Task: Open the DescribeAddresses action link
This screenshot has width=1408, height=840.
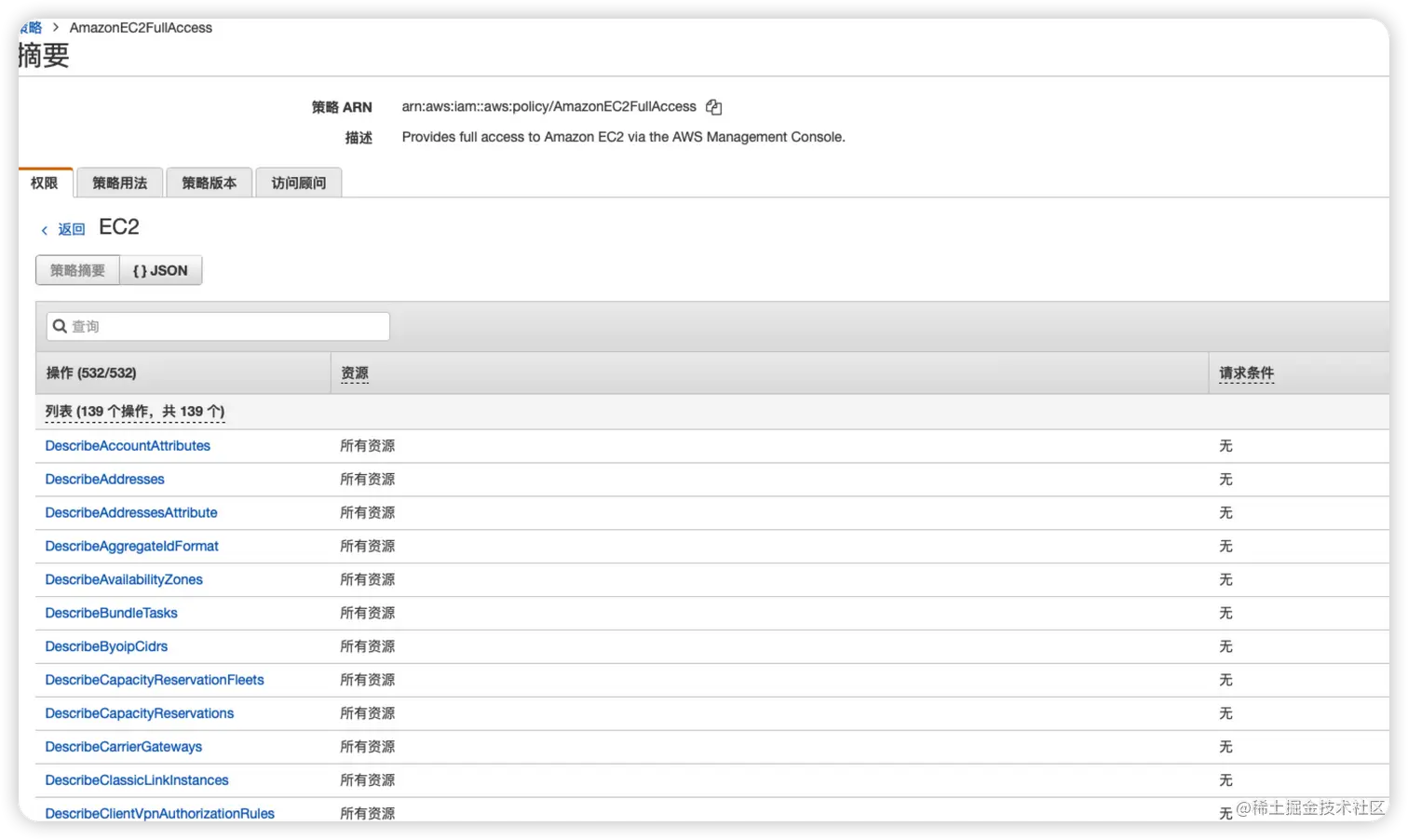Action: 104,480
